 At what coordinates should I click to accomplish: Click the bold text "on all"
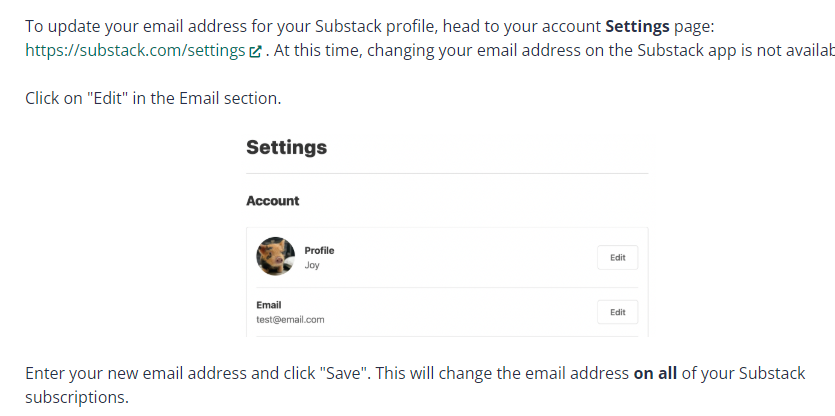(655, 374)
